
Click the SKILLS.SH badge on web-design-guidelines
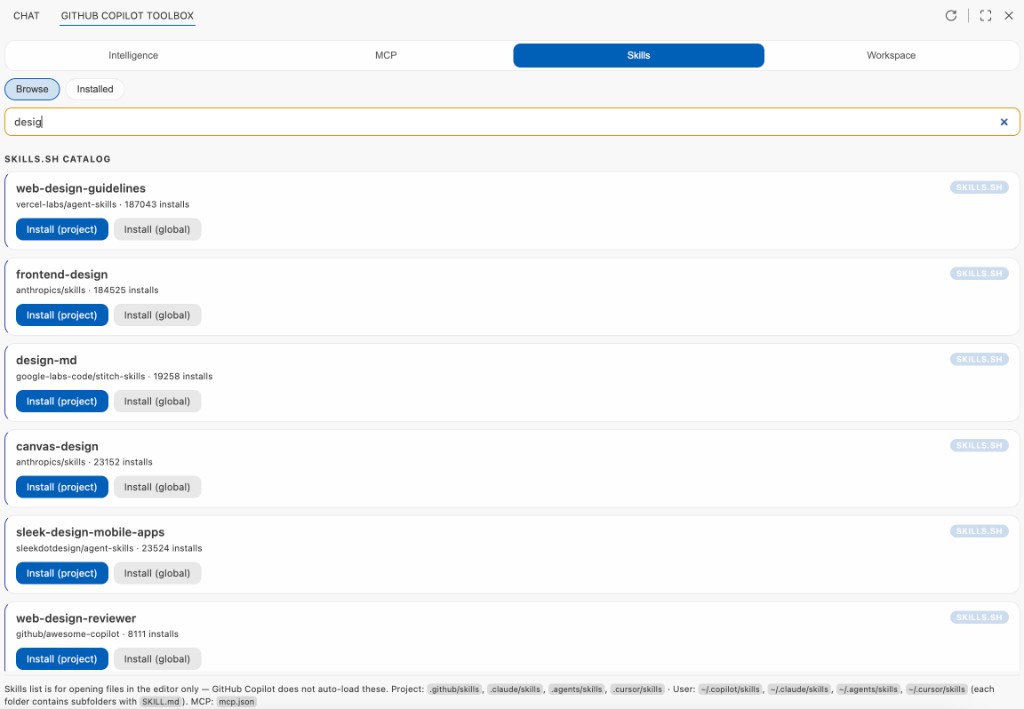pyautogui.click(x=979, y=187)
